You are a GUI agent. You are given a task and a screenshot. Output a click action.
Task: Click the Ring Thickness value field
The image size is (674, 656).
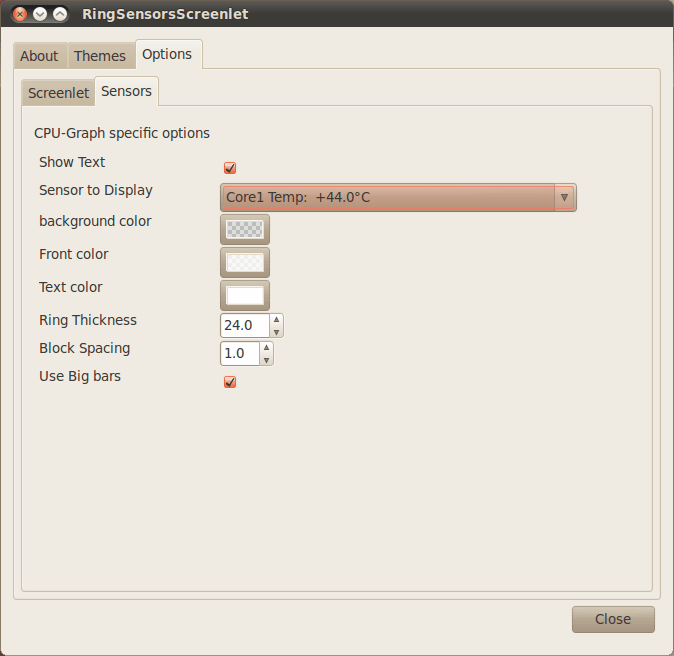pos(244,326)
